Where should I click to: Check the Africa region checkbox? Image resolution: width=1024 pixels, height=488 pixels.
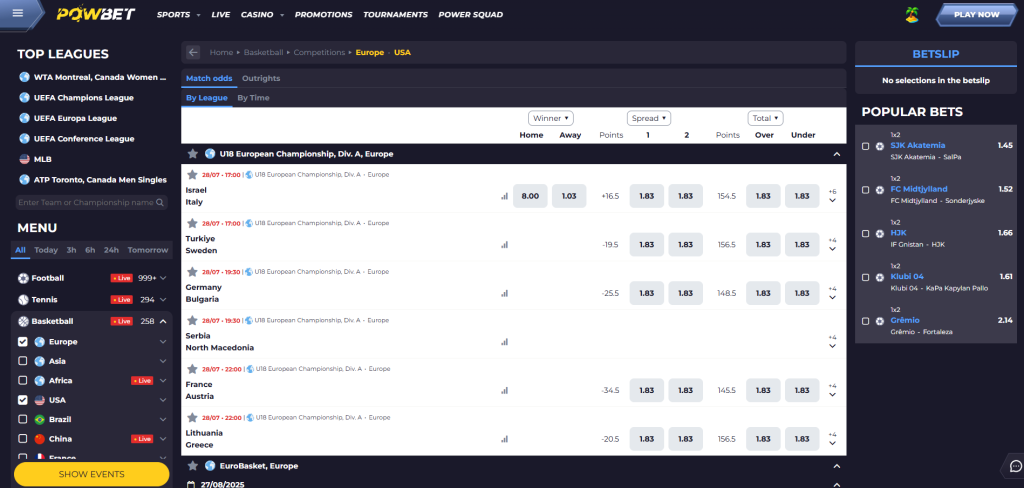coord(23,380)
